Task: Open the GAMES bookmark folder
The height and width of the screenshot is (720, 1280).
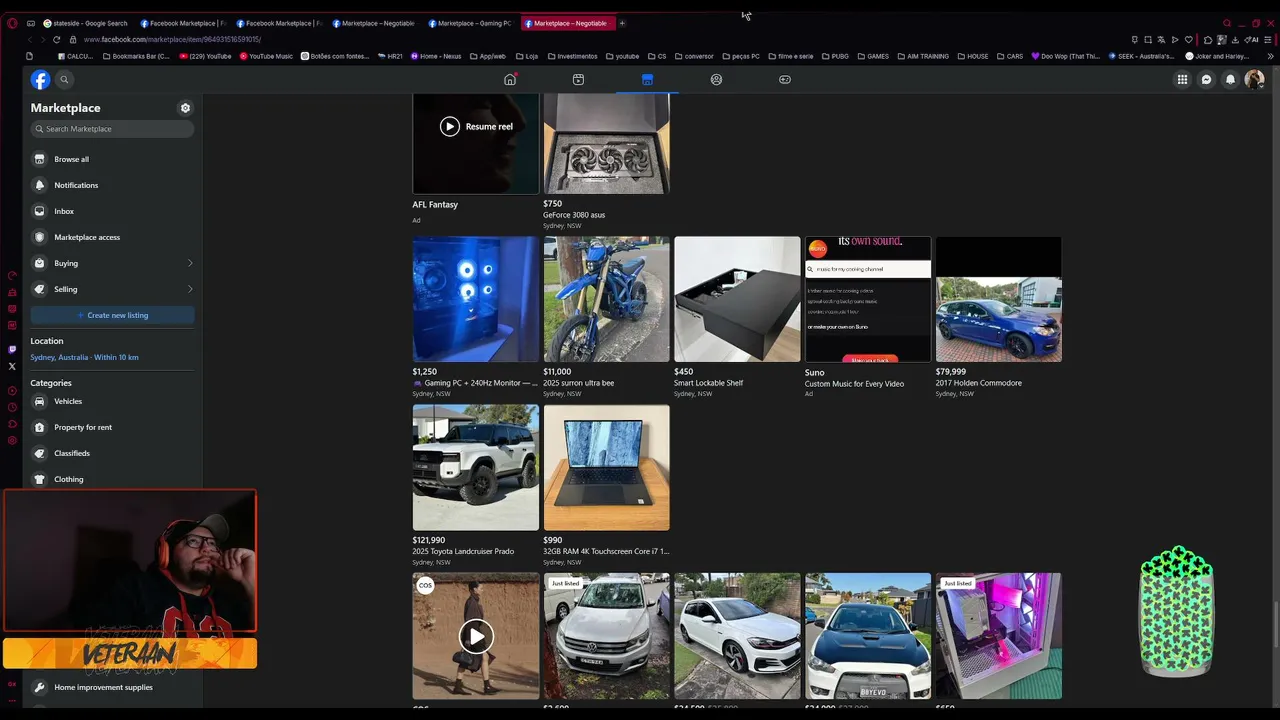Action: pyautogui.click(x=873, y=56)
